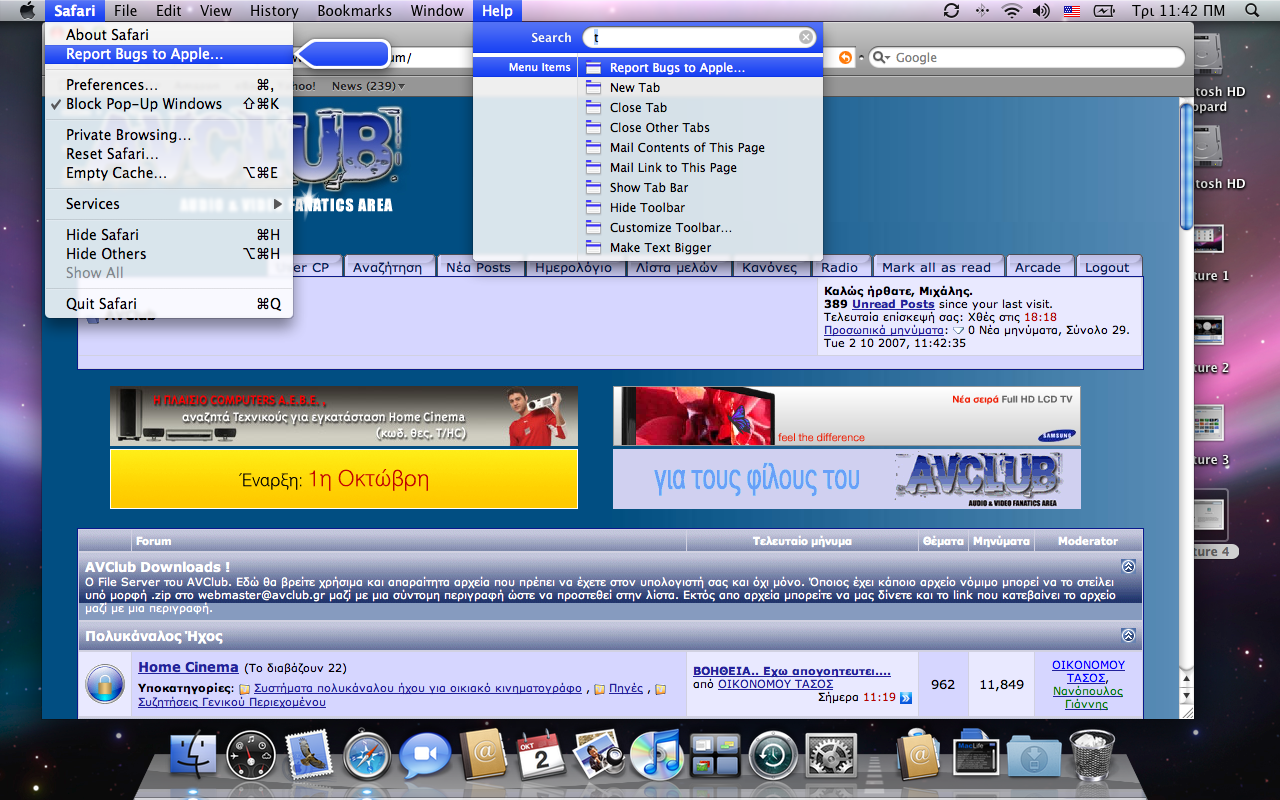Choose About Safari
Viewport: 1280px width, 800px height.
point(169,35)
